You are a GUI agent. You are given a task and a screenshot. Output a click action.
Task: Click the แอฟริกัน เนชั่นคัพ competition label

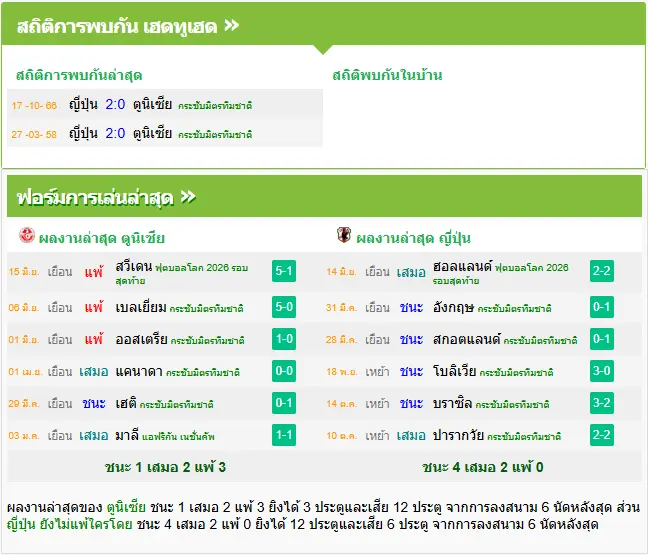pos(179,437)
